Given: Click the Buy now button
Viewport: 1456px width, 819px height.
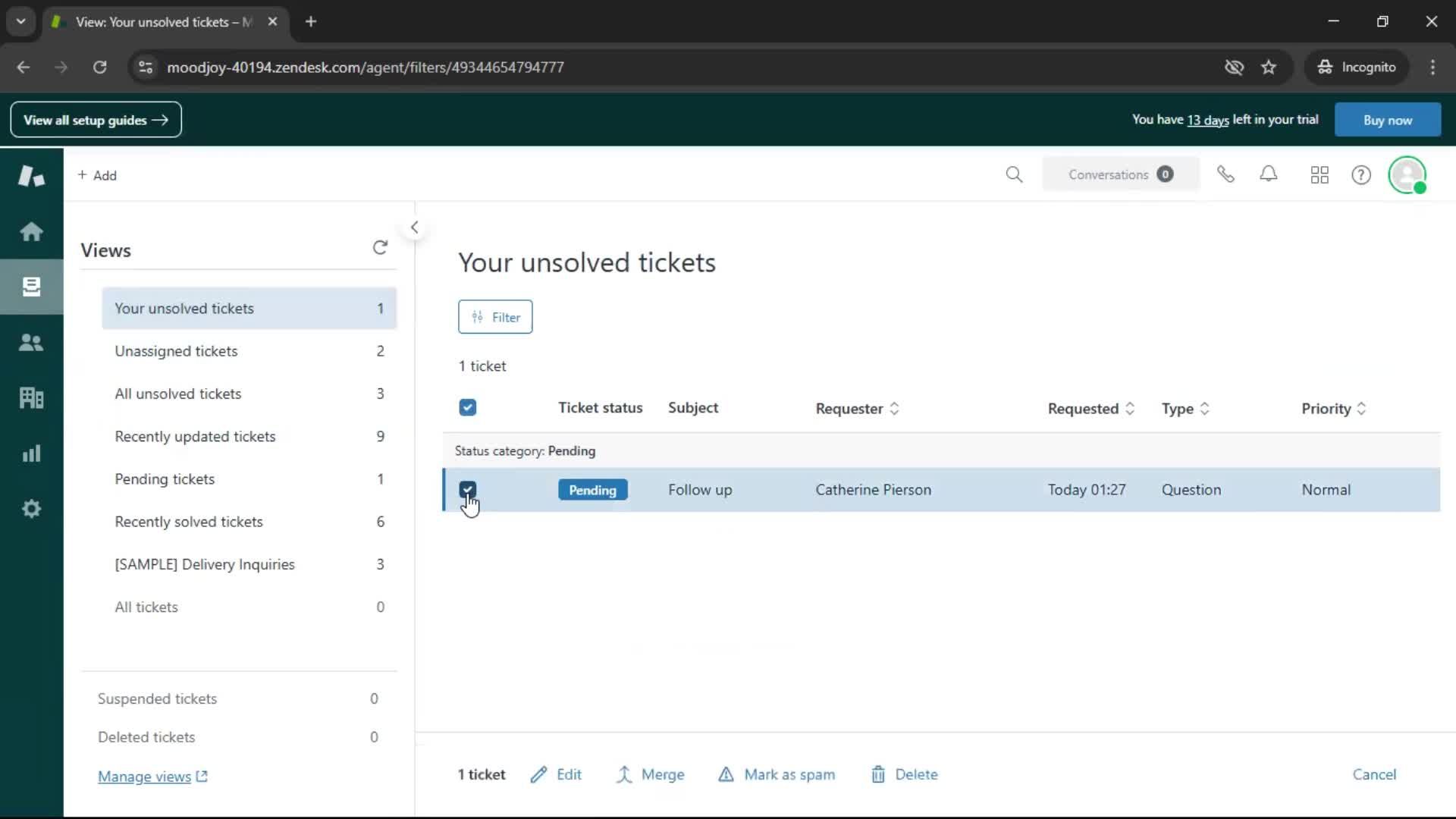Looking at the screenshot, I should 1387,120.
